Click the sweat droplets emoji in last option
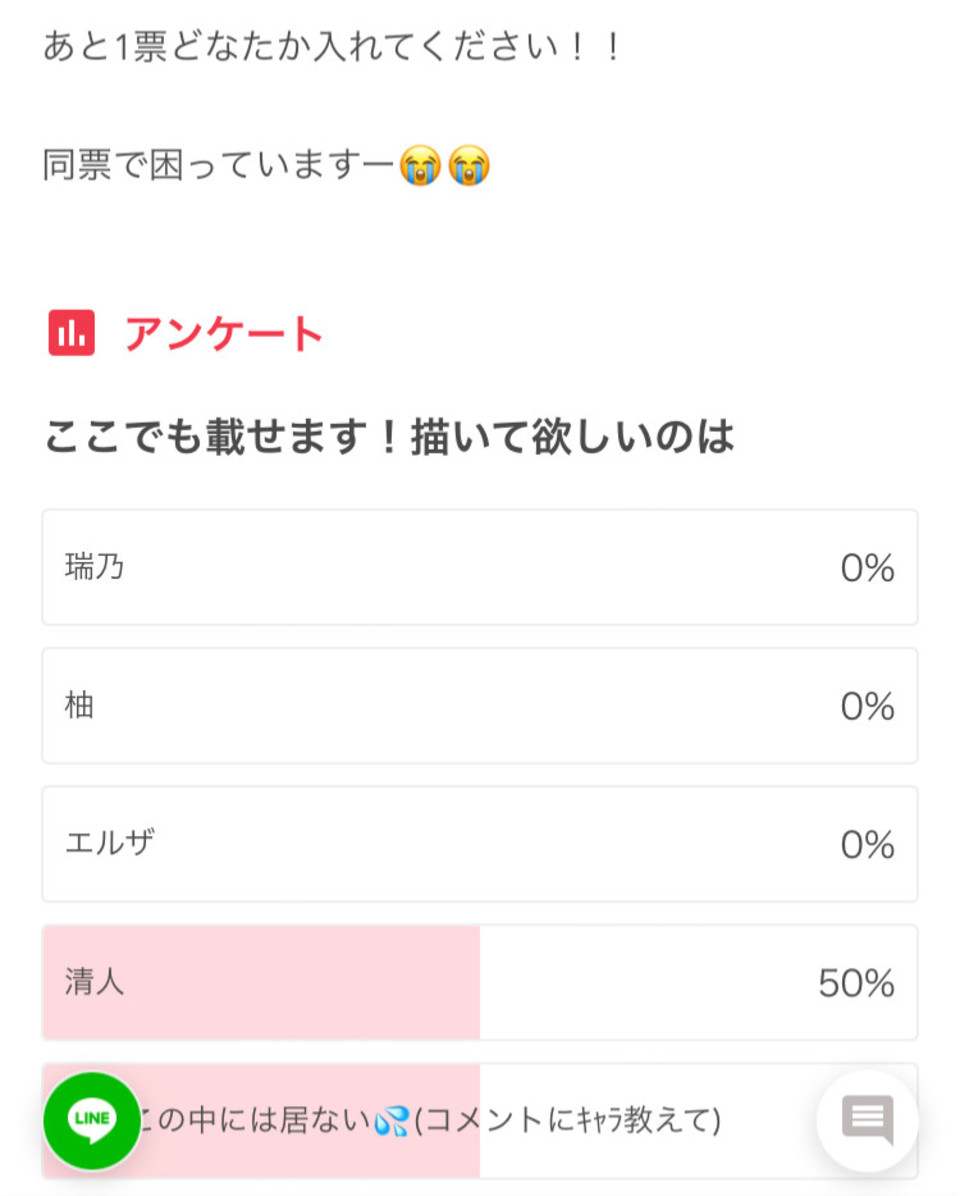960x1196 pixels. tap(392, 1121)
